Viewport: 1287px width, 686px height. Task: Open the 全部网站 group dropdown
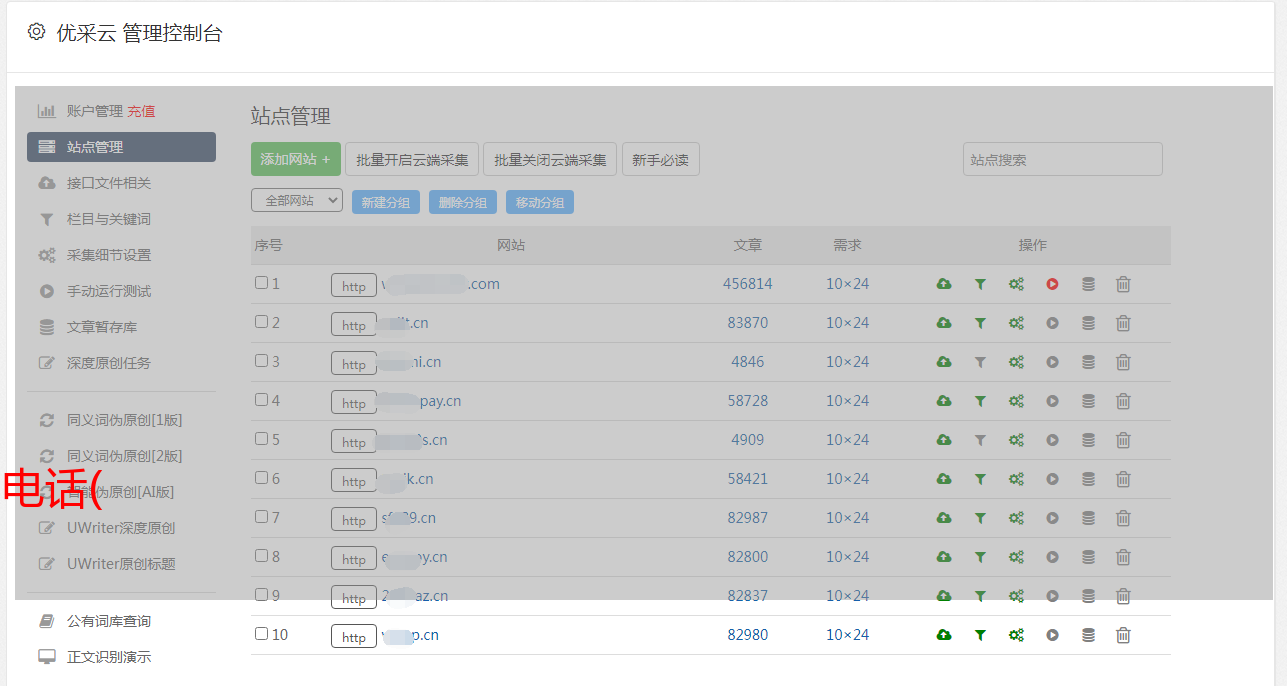296,201
